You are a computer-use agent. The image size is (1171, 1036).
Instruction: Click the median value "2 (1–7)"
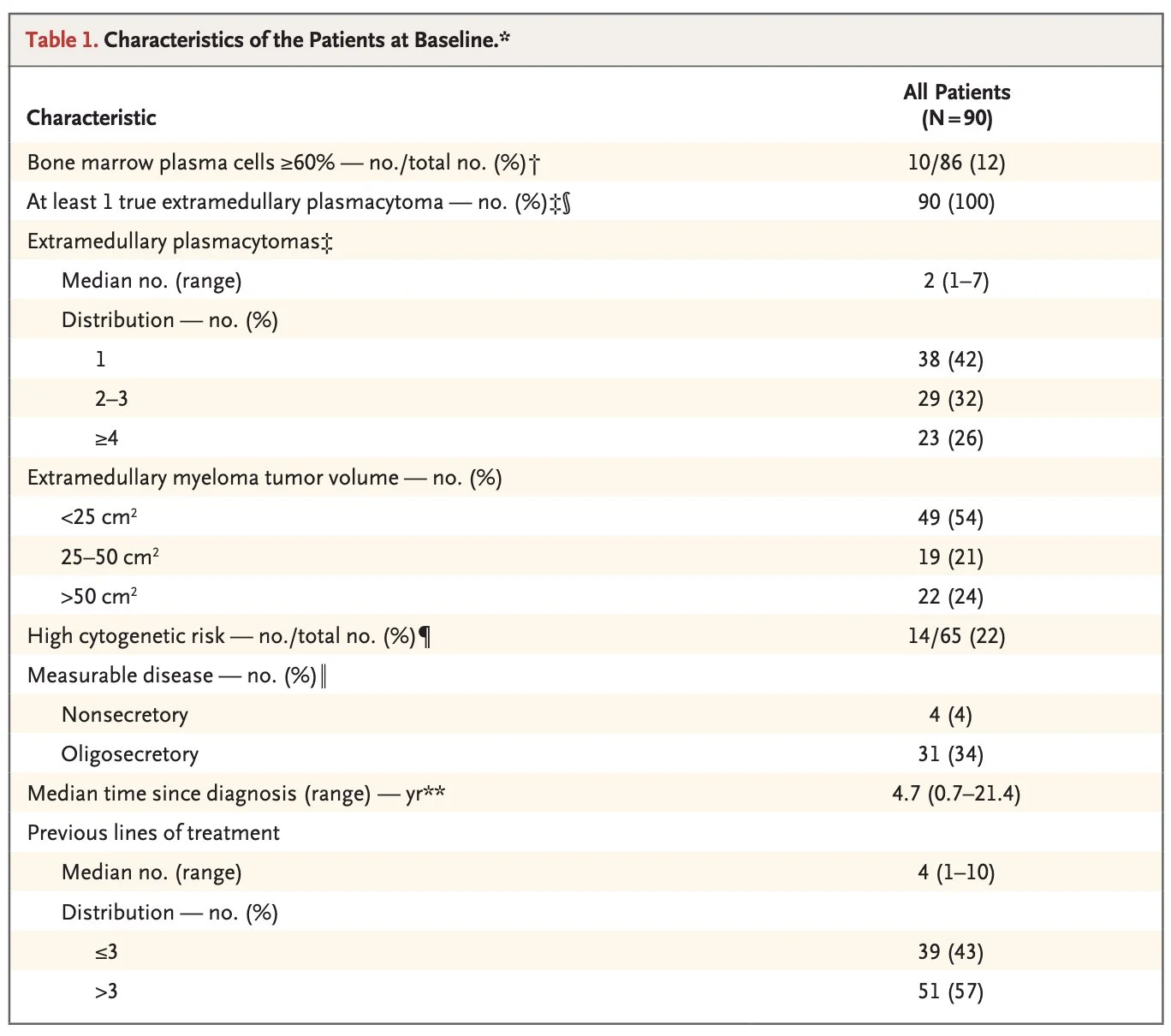click(x=956, y=281)
